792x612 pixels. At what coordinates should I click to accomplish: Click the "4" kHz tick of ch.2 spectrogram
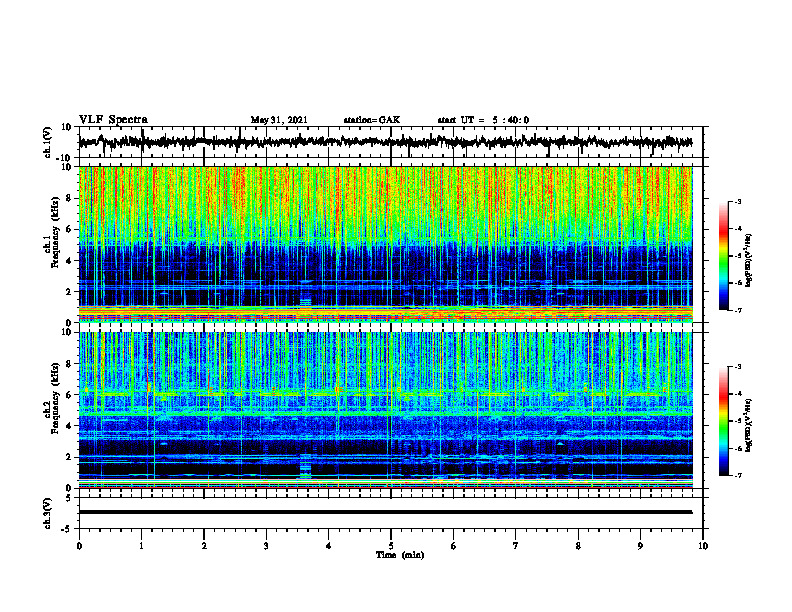[69, 426]
